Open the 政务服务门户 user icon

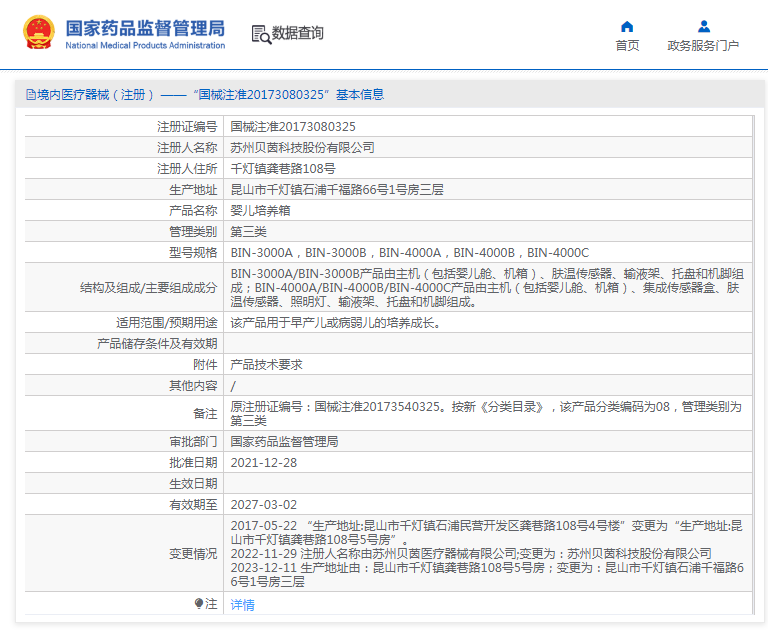[x=704, y=26]
